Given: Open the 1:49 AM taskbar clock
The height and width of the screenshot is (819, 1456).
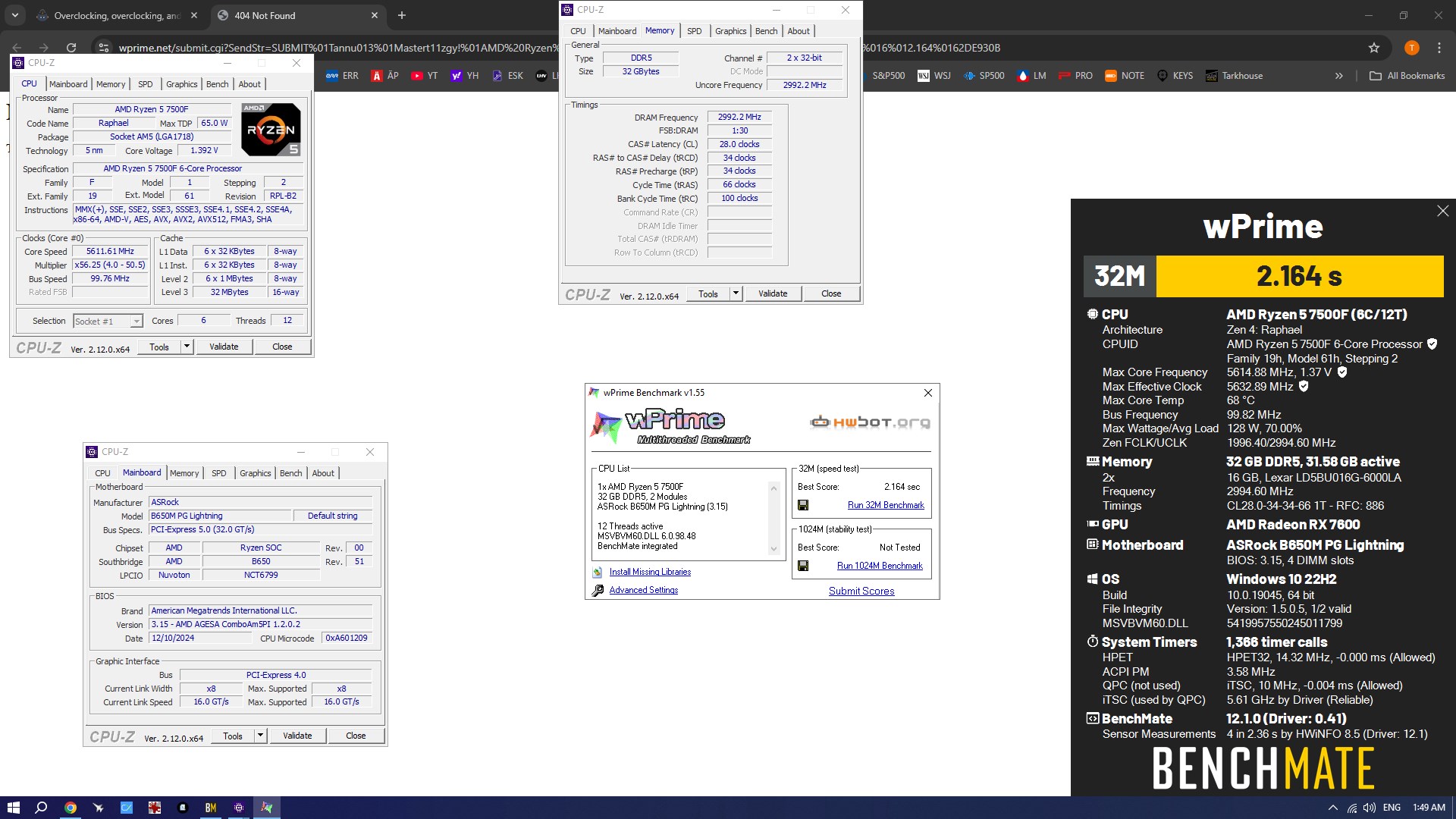Looking at the screenshot, I should pos(1429,808).
